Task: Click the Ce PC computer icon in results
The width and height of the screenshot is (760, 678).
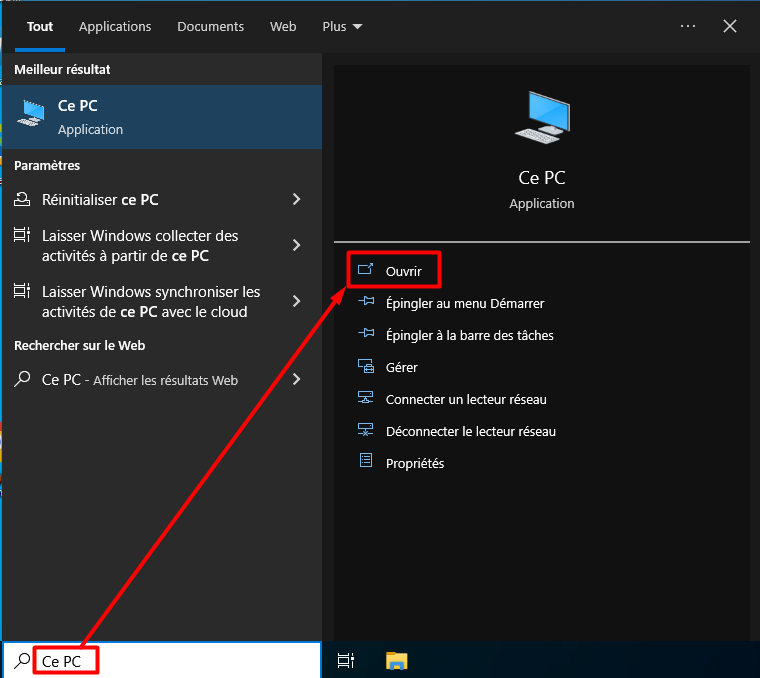Action: click(x=31, y=113)
